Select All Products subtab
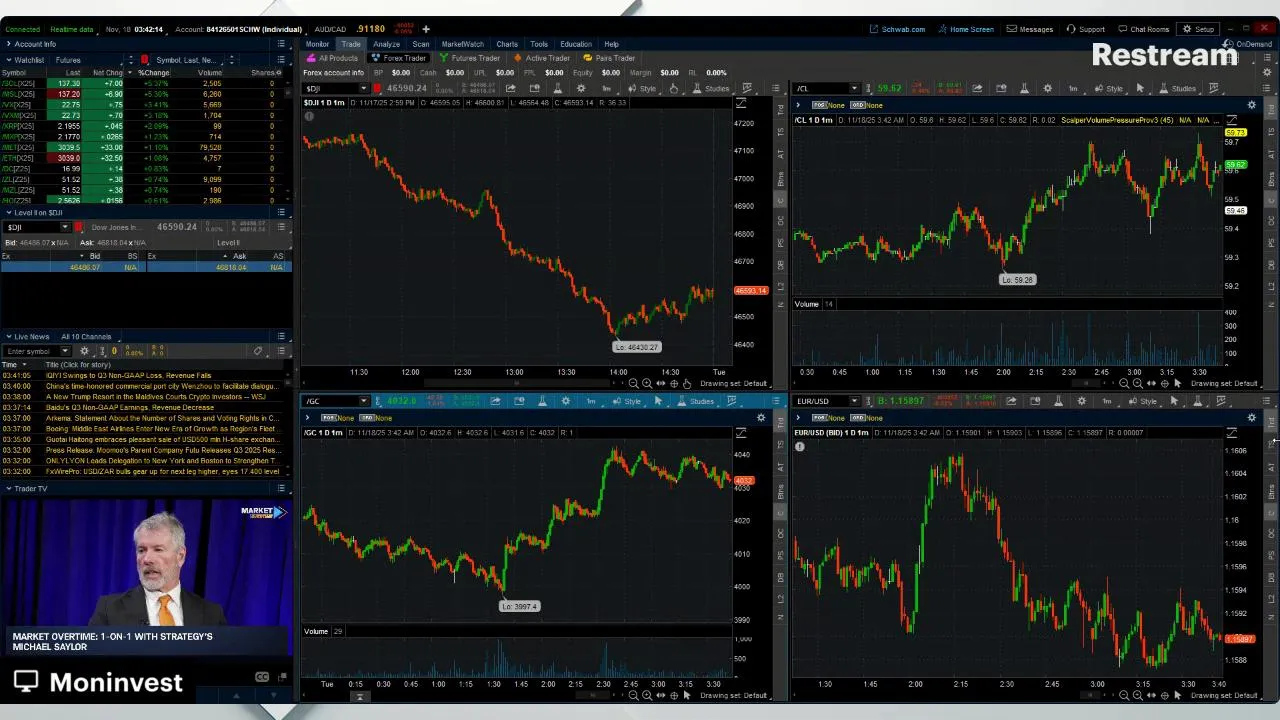Viewport: 1280px width, 720px height. click(x=332, y=58)
